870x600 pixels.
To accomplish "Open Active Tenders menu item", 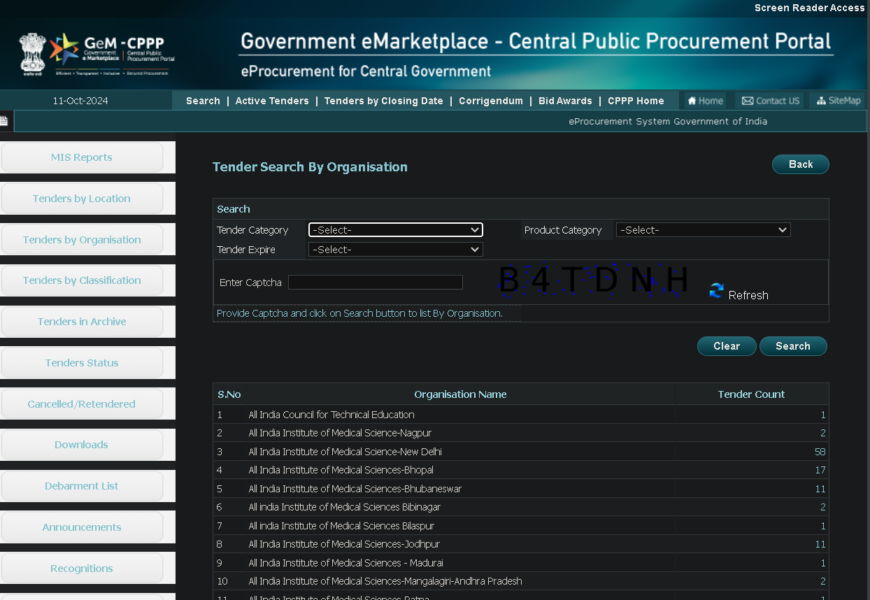I will click(272, 101).
